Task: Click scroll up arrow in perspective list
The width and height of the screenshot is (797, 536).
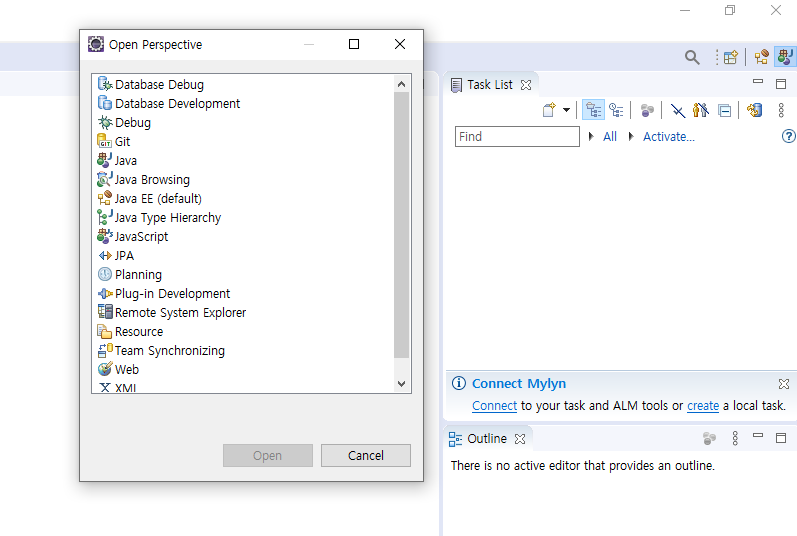Action: (x=402, y=84)
